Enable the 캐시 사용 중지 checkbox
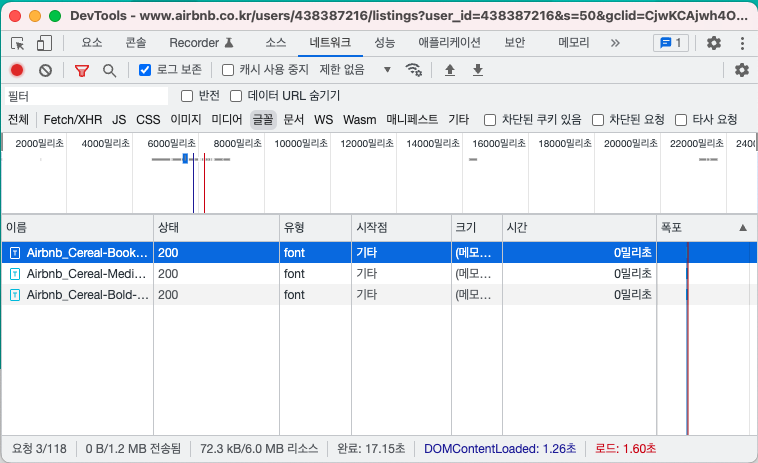Image resolution: width=758 pixels, height=463 pixels. [228, 71]
